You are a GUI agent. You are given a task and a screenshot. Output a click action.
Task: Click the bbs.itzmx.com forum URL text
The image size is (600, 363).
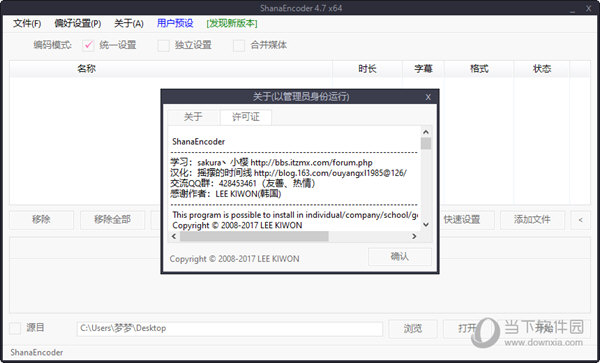pos(311,163)
